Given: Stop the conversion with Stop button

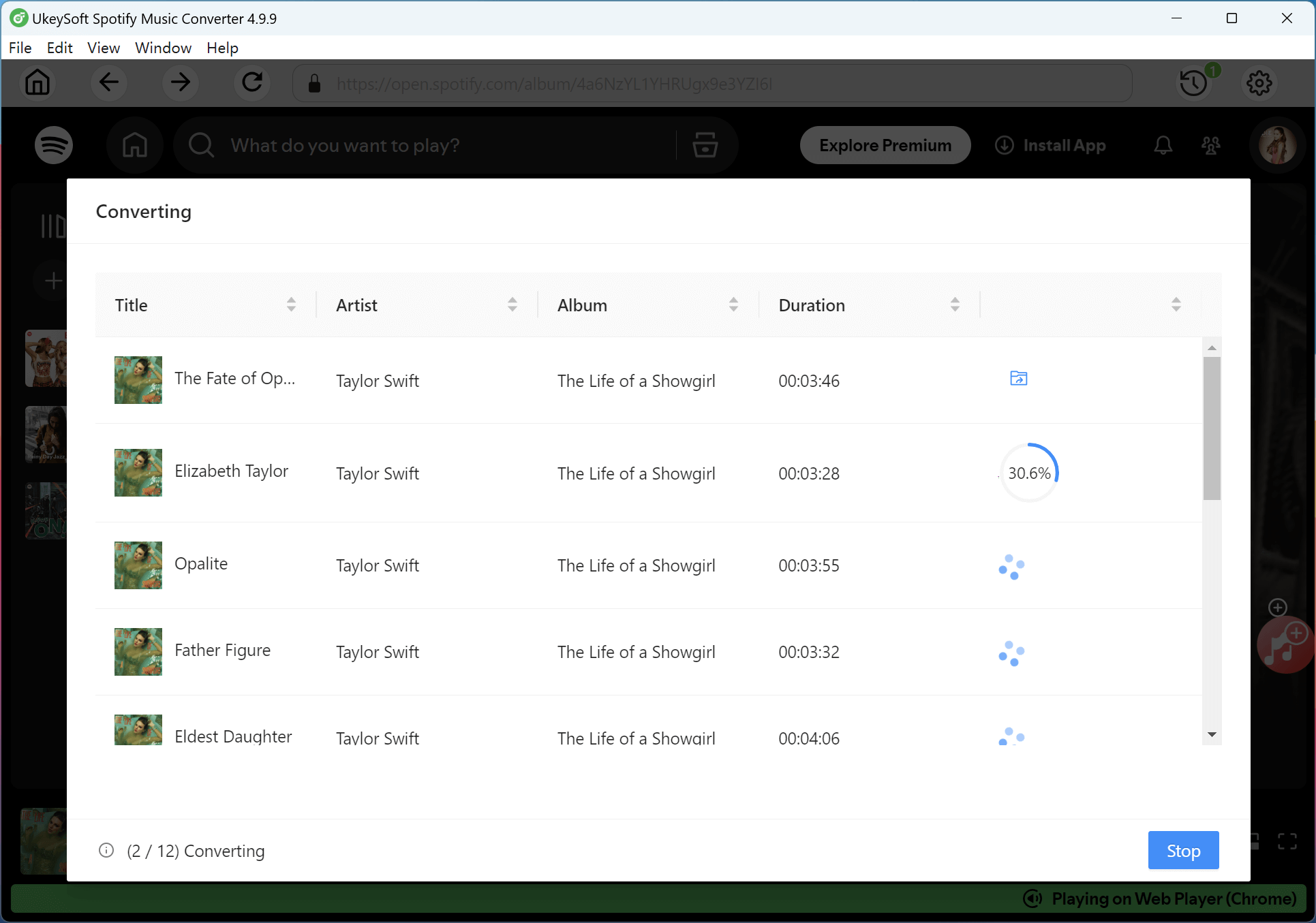Looking at the screenshot, I should pyautogui.click(x=1183, y=850).
